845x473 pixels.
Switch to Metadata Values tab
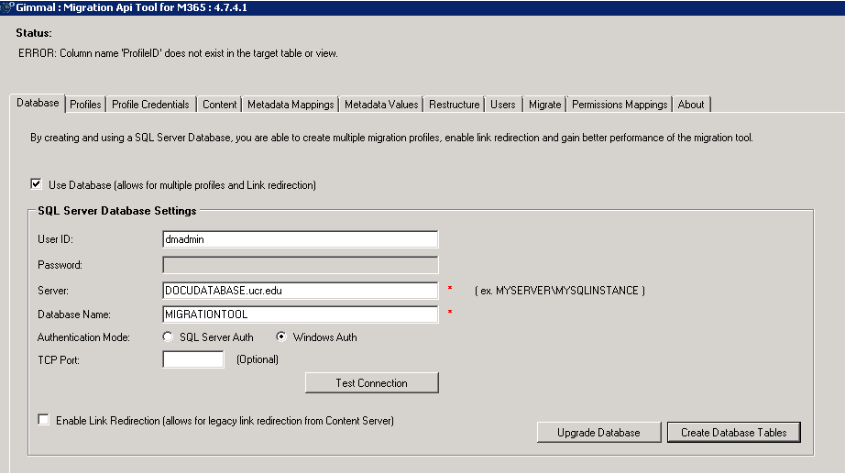tap(381, 104)
